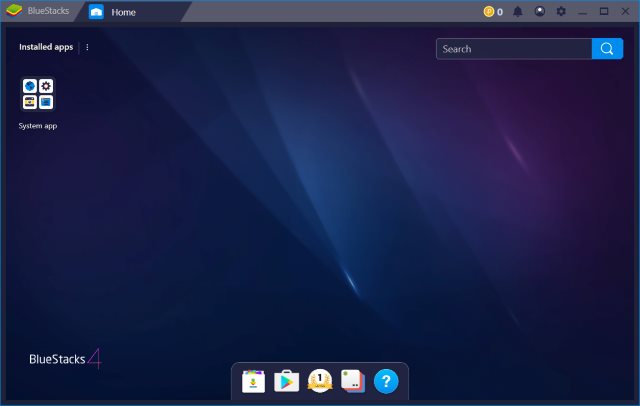Screen dimensions: 640x406
Task: Open the account profile icon
Action: (x=540, y=12)
